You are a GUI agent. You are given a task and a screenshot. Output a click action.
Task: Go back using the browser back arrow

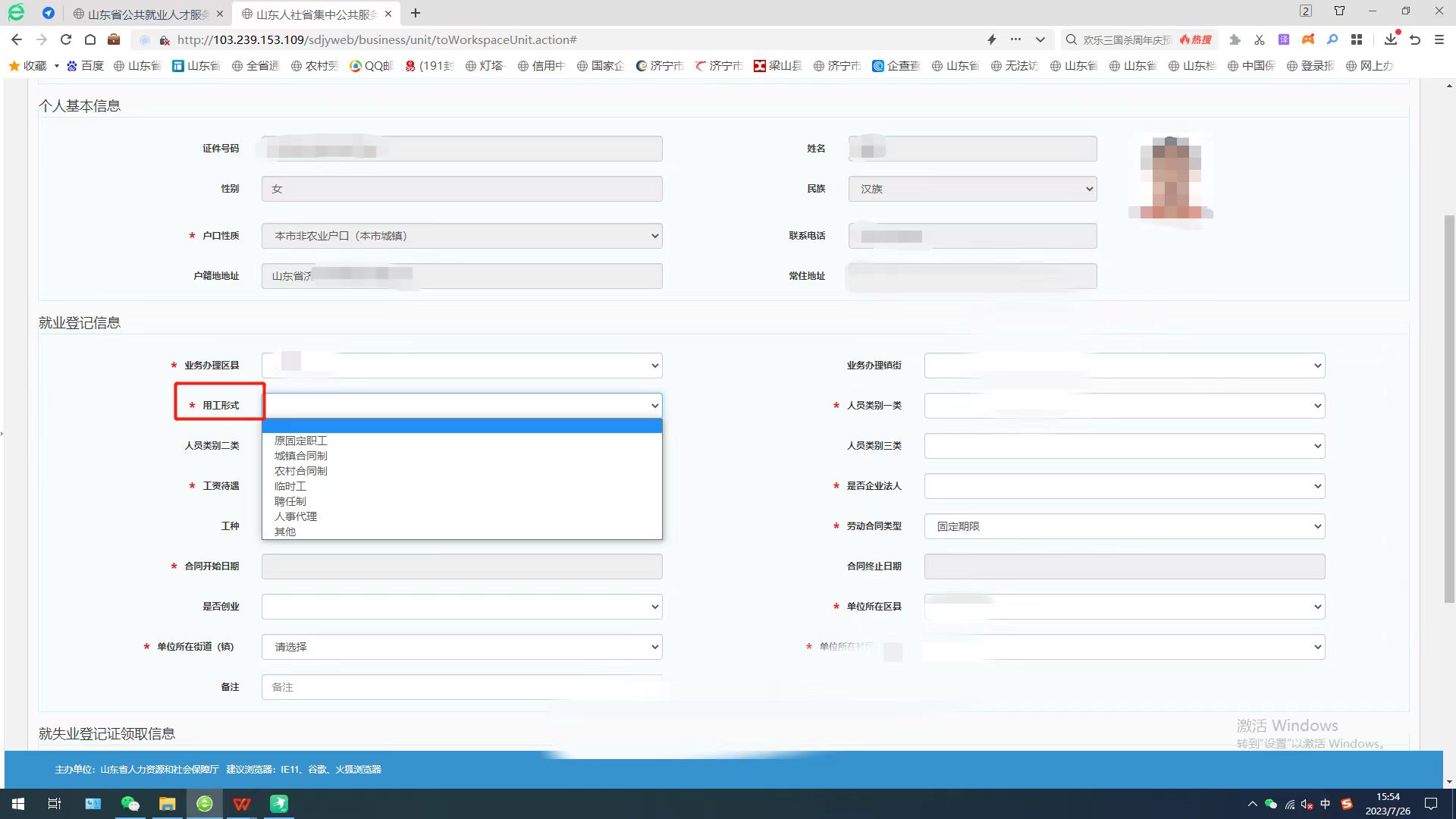[17, 39]
